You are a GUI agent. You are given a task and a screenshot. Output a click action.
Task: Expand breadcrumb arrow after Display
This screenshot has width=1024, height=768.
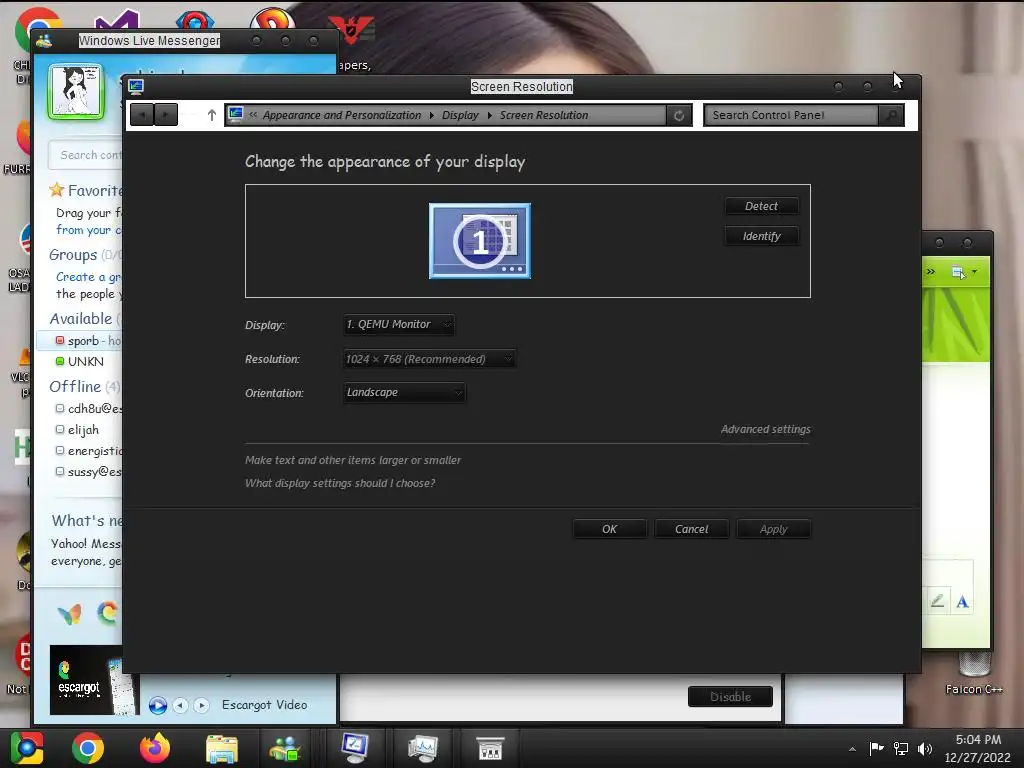pyautogui.click(x=489, y=116)
